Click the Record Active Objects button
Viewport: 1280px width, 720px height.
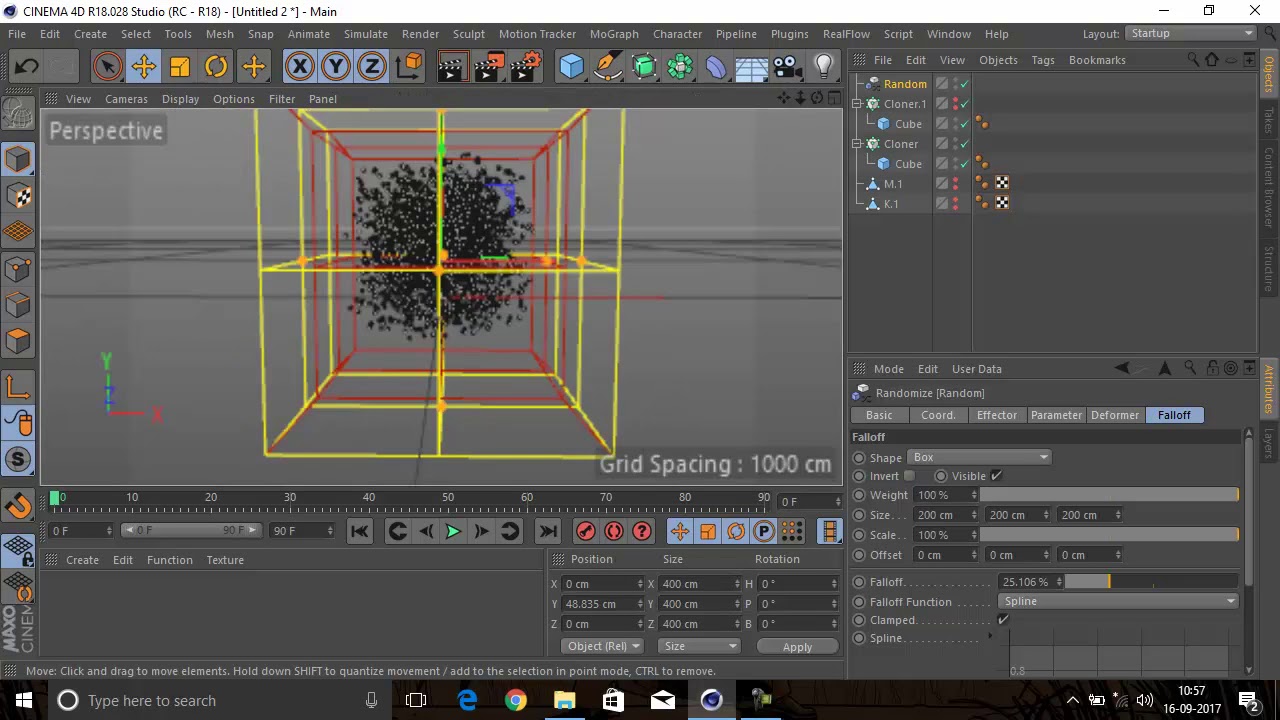(x=586, y=532)
